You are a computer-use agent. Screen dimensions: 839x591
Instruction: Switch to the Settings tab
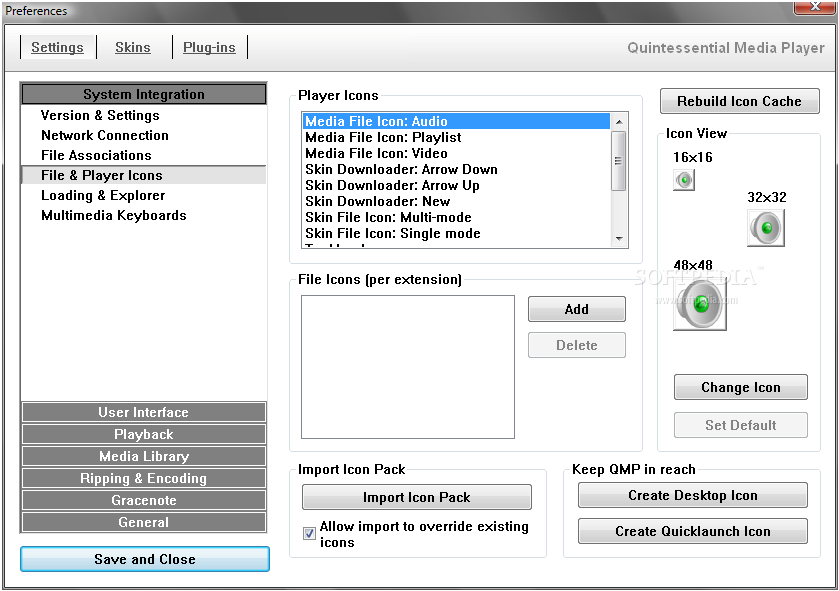[57, 47]
